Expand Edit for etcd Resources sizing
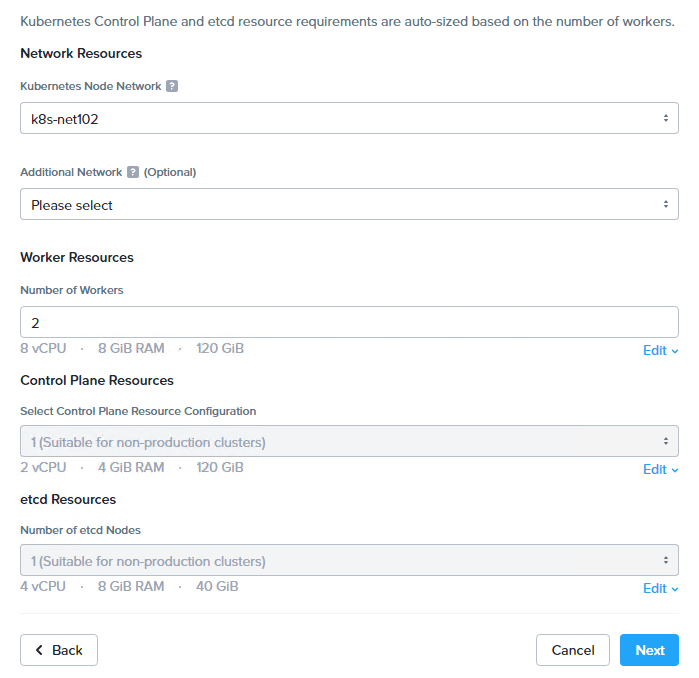699x678 pixels. (x=655, y=589)
